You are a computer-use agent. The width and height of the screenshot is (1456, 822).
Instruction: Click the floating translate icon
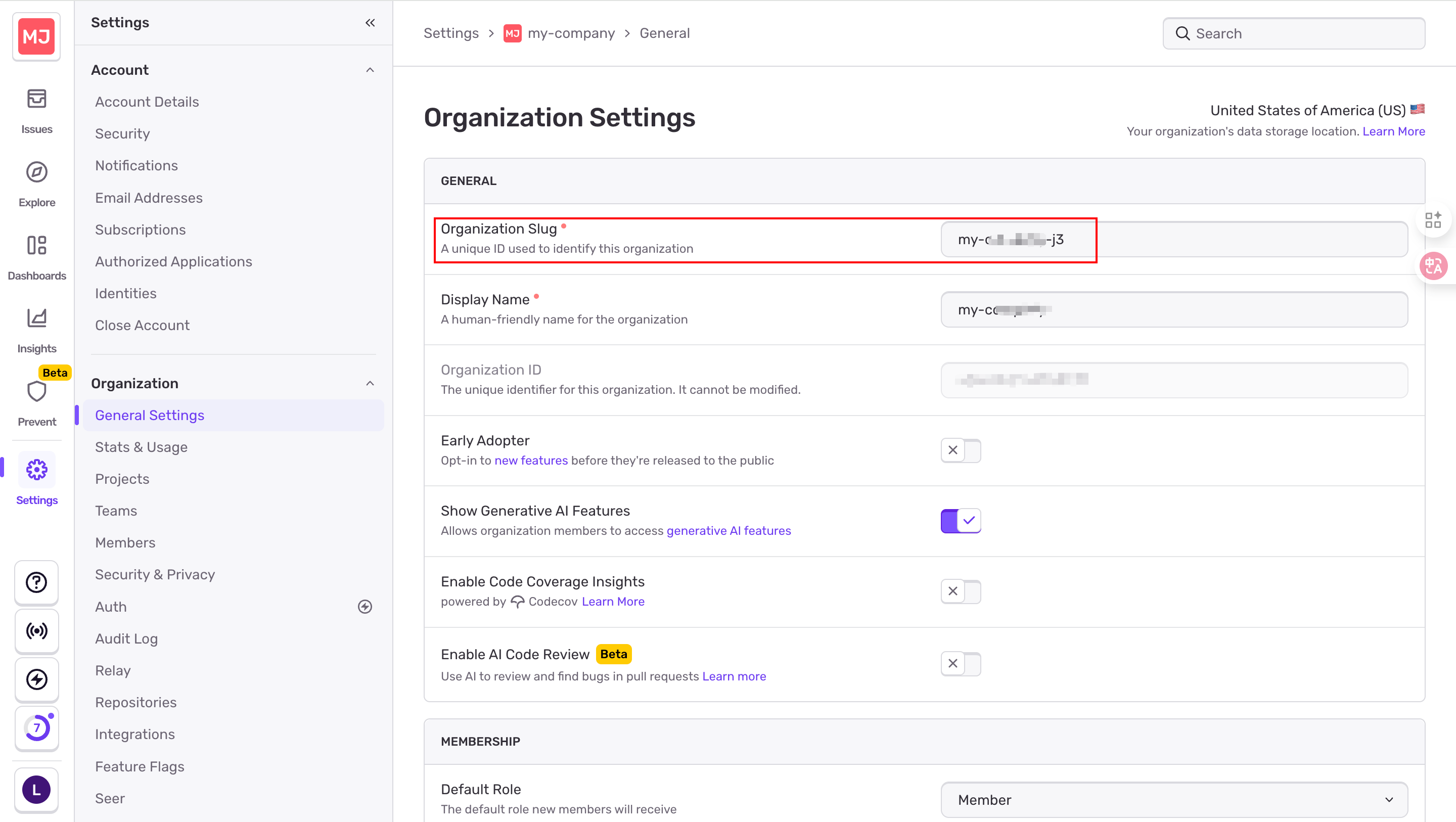1433,266
